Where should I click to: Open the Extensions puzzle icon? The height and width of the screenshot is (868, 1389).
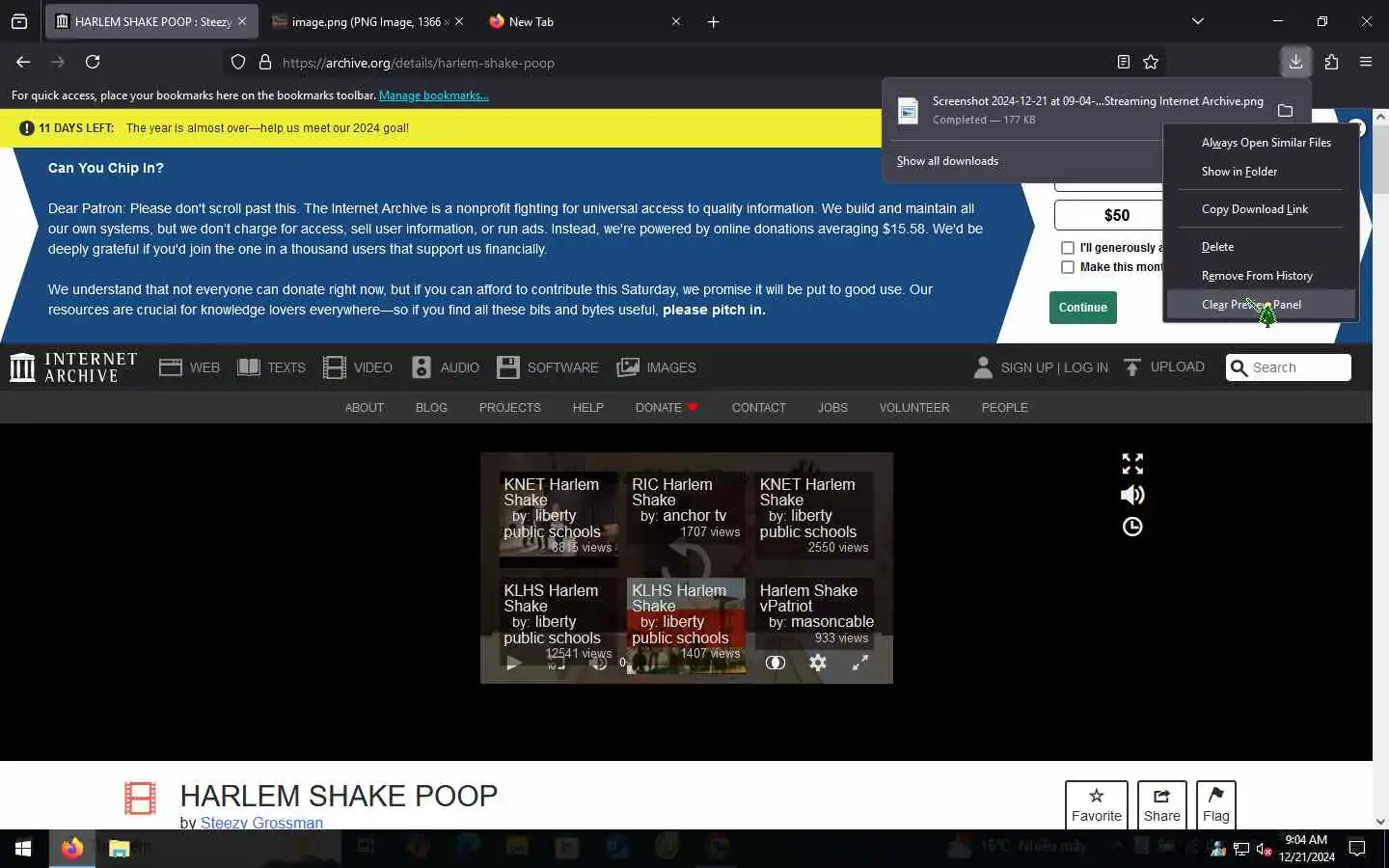(x=1331, y=62)
